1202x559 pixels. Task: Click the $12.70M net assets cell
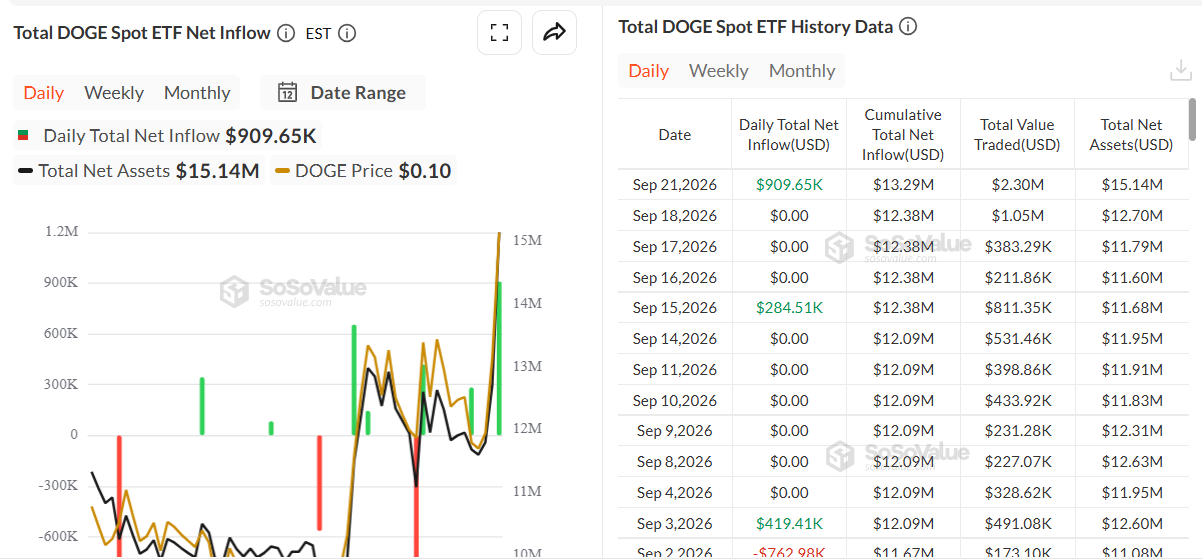[1131, 216]
